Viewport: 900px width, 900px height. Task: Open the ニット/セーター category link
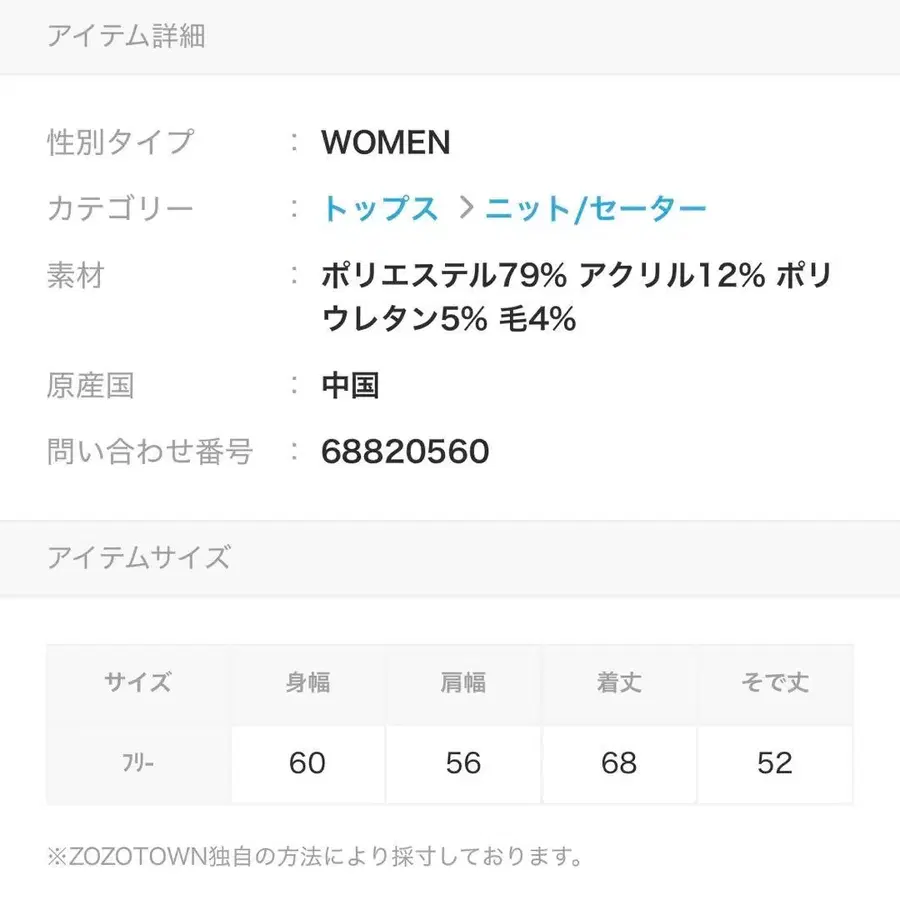tap(596, 209)
